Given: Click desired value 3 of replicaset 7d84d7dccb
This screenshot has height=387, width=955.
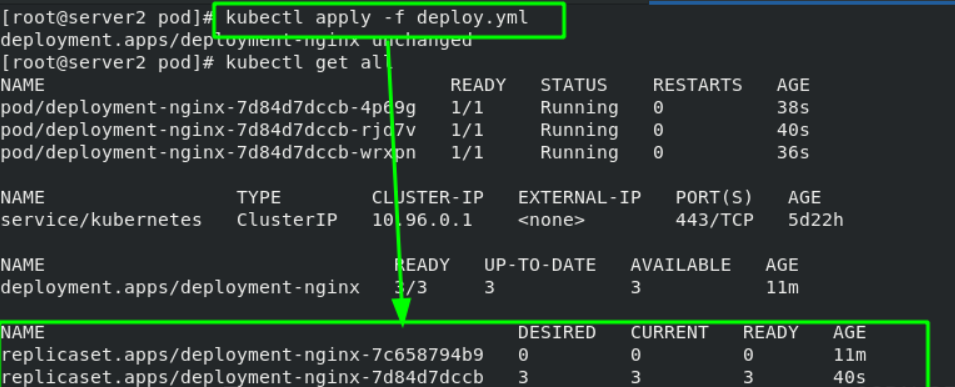Looking at the screenshot, I should pyautogui.click(x=524, y=378).
